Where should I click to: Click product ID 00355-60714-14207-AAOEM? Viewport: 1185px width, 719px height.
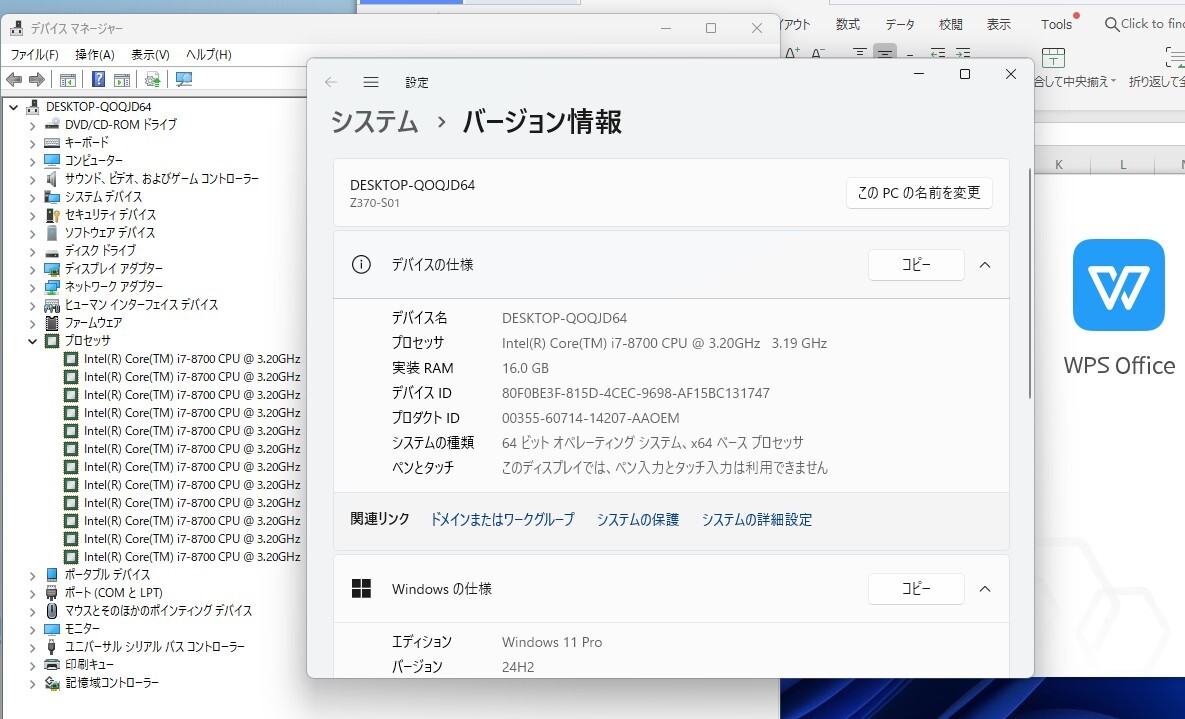pos(590,418)
